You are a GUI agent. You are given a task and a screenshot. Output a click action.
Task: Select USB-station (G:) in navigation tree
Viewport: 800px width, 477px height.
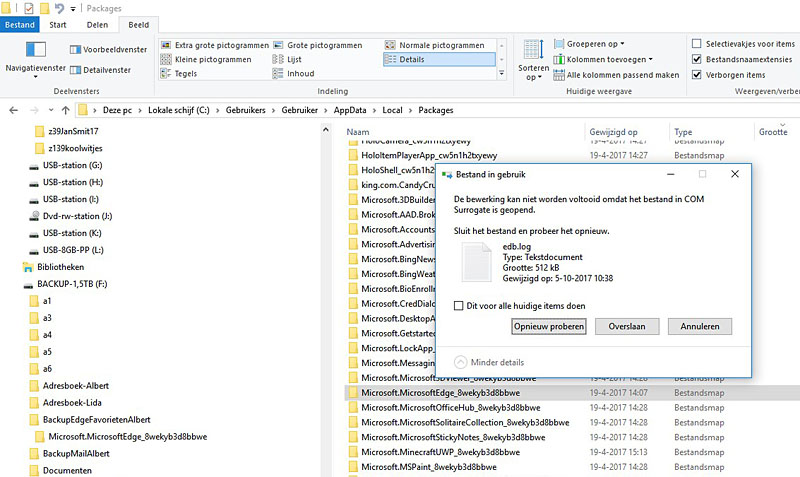coord(72,165)
